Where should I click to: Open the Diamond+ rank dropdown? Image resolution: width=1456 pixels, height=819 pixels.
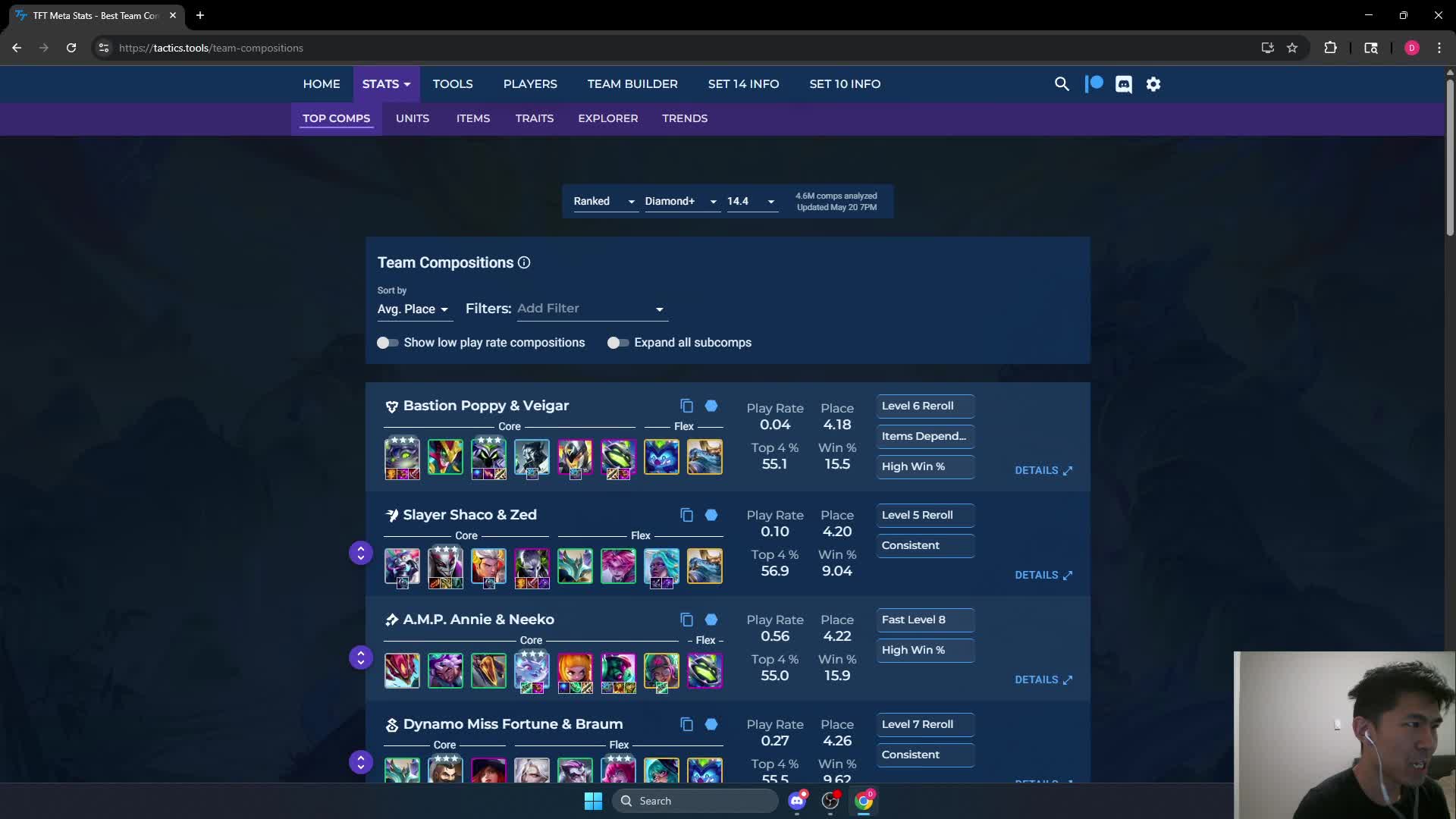point(681,201)
